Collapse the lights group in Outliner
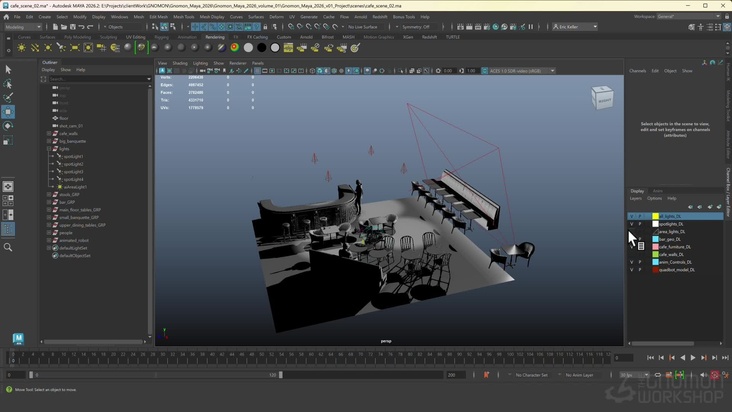Image resolution: width=732 pixels, height=412 pixels. (49, 149)
